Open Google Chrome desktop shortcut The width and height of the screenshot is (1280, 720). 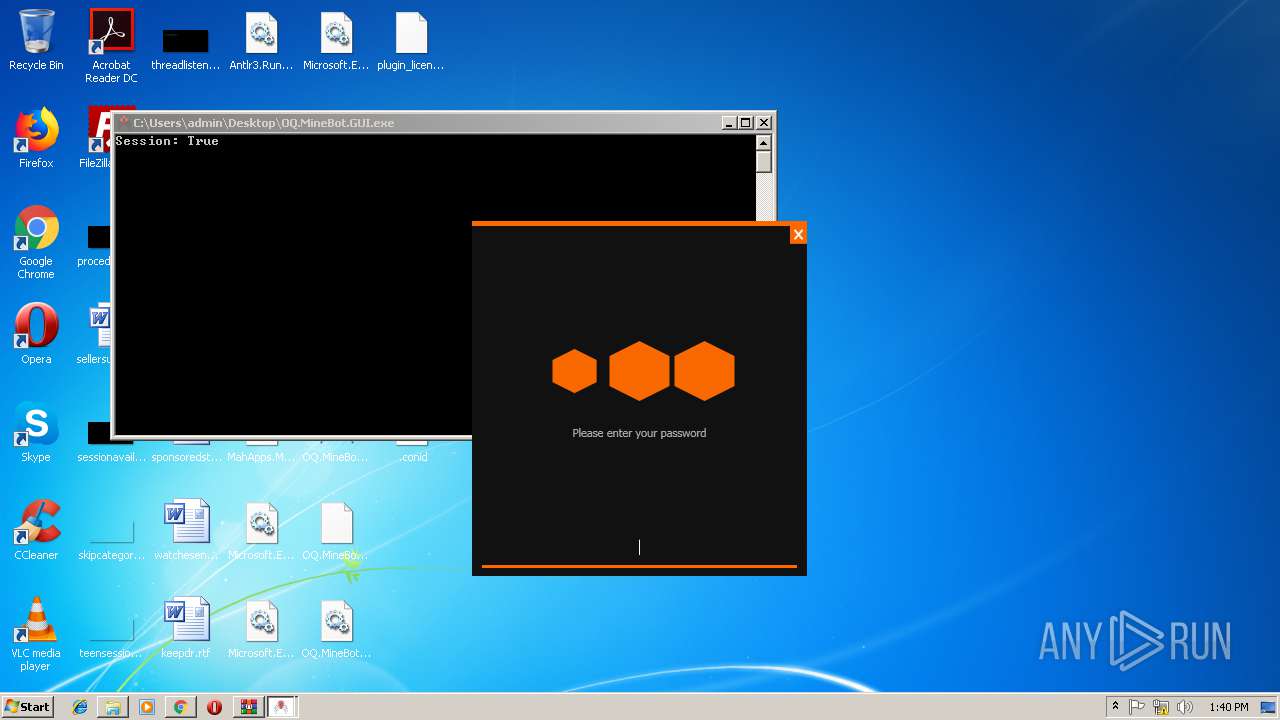point(36,242)
